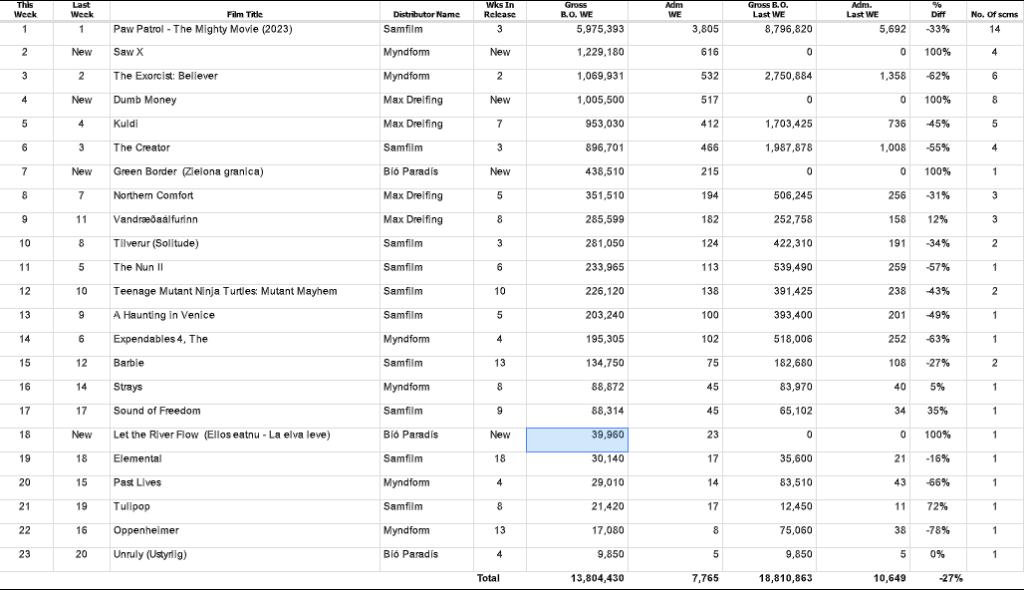Click the Distributor Name column header
1024x590 pixels.
point(426,11)
